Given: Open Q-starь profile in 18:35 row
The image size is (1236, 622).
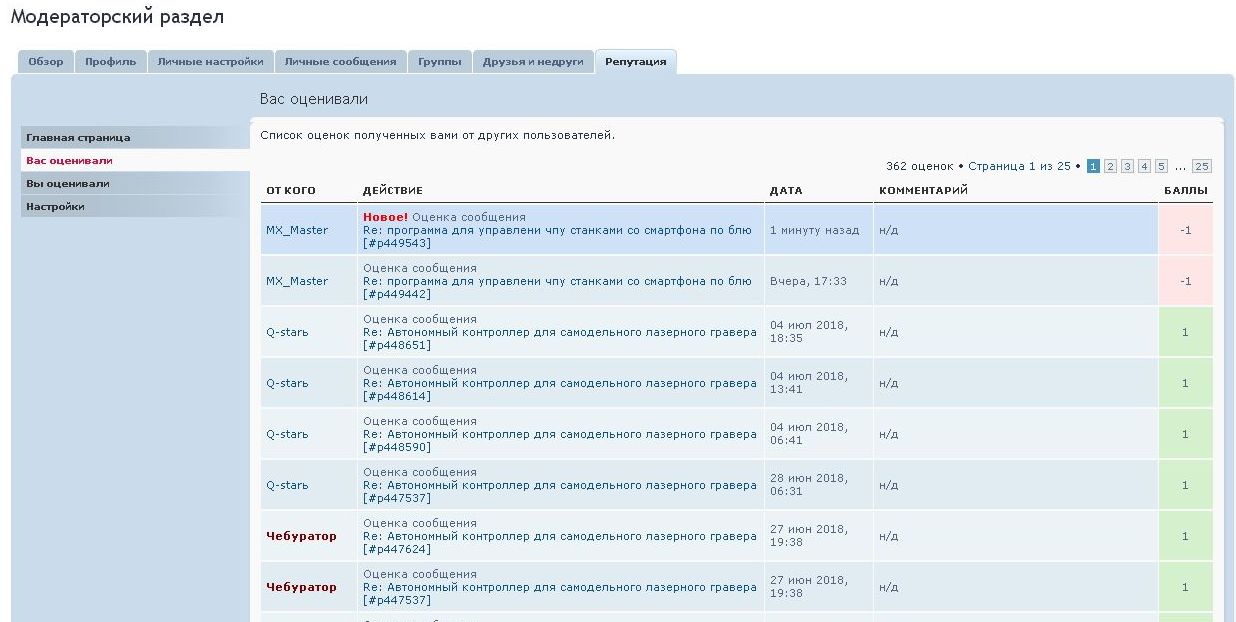Looking at the screenshot, I should [x=287, y=332].
